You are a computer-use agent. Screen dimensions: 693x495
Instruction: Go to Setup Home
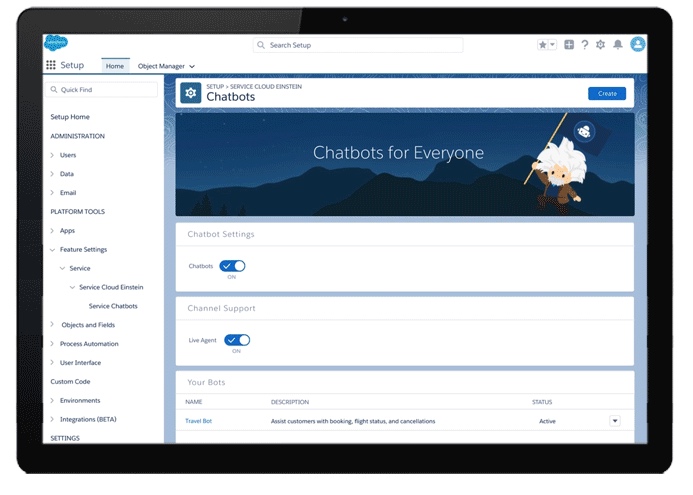[x=70, y=117]
